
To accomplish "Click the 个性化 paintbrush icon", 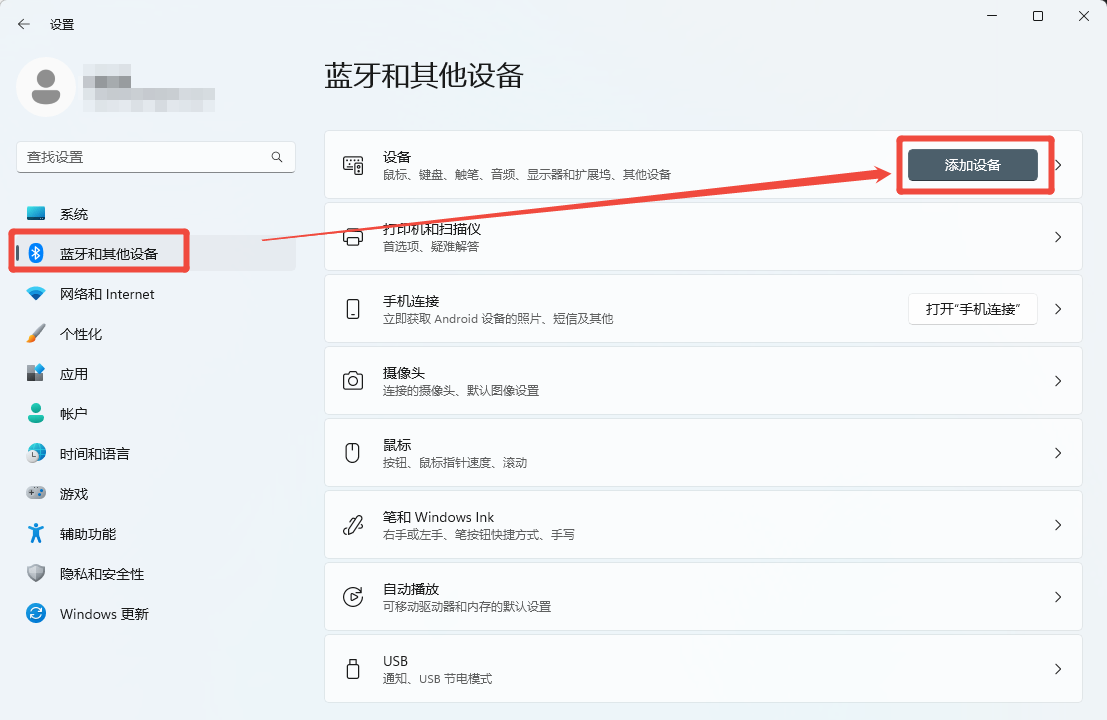I will [36, 334].
